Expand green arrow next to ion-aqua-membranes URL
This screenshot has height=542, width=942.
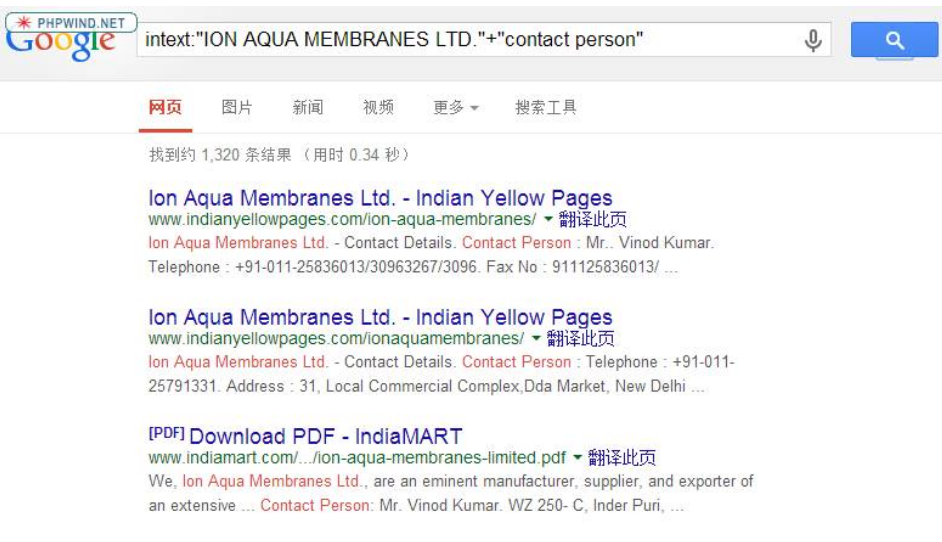[x=548, y=219]
